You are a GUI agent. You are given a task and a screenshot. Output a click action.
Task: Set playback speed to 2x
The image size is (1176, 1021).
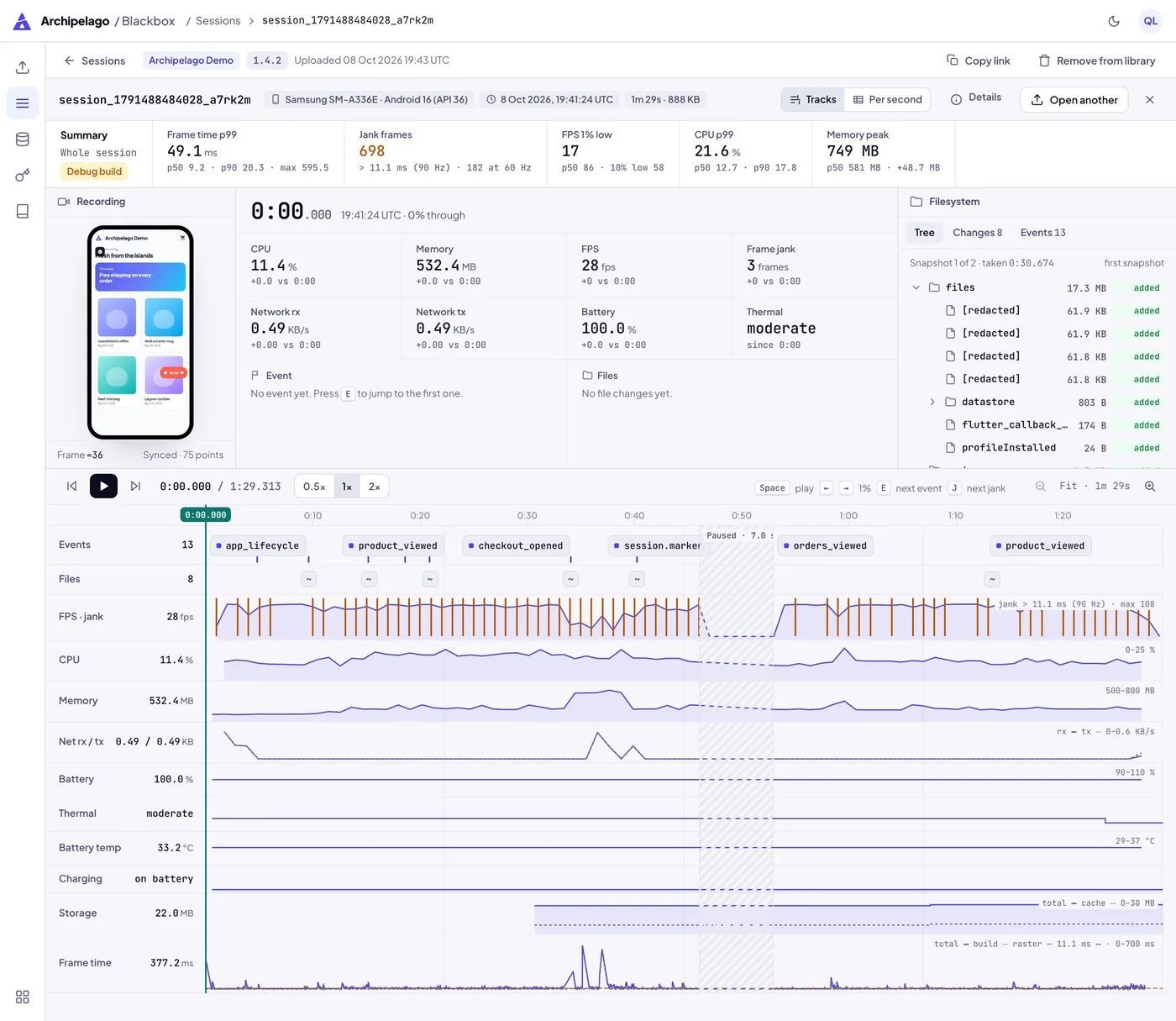coord(375,487)
